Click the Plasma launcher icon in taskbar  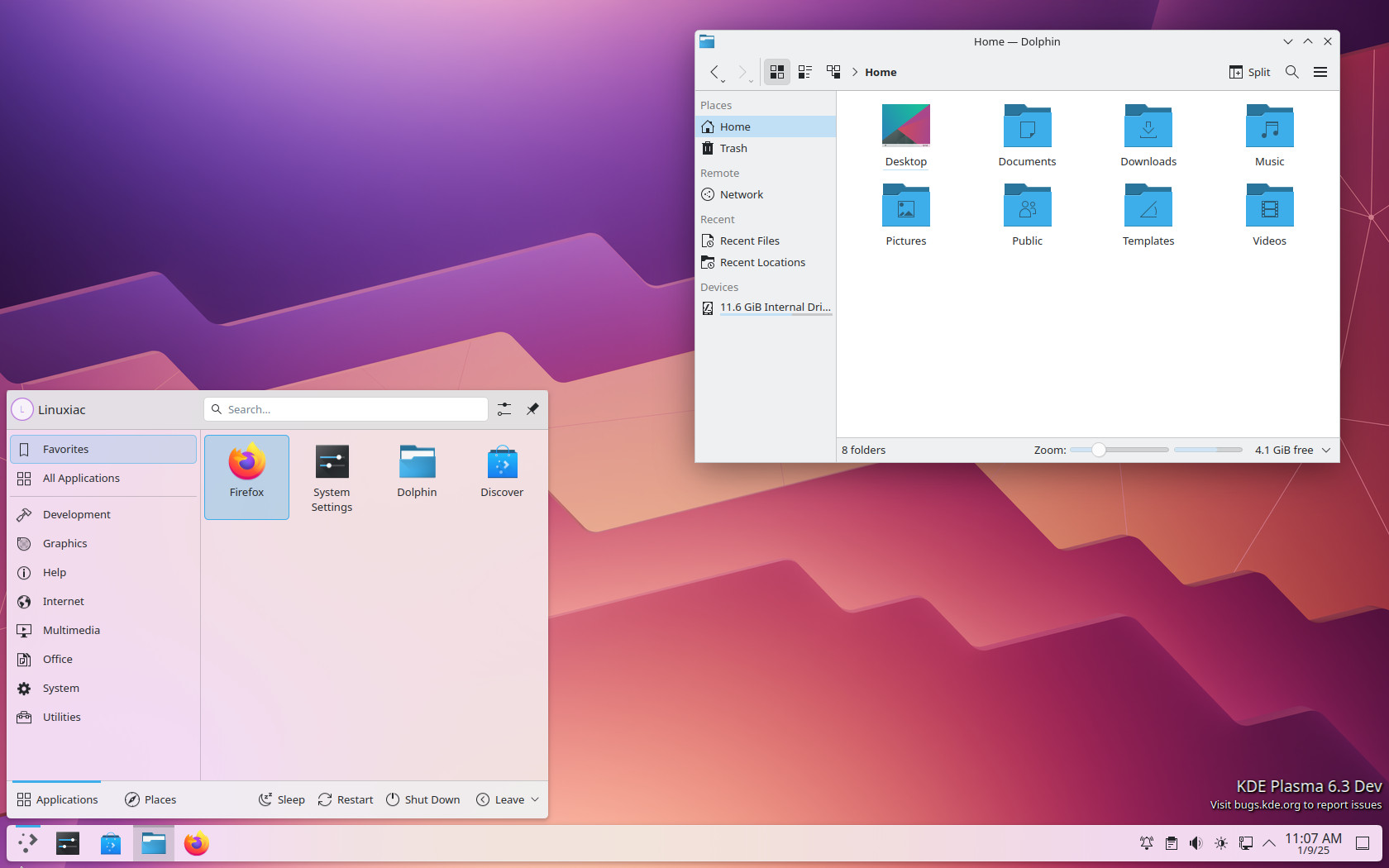point(28,843)
